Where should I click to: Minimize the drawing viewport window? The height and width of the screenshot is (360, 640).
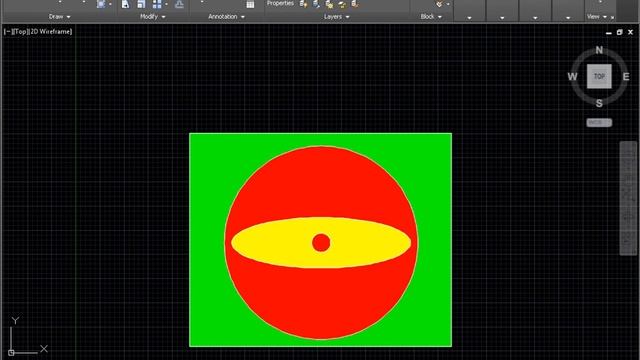pos(609,32)
